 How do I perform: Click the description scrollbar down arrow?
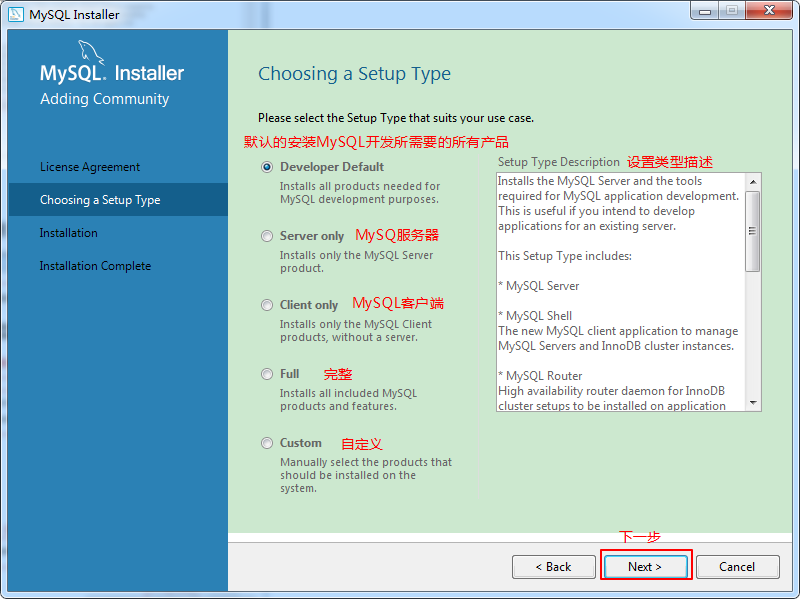pyautogui.click(x=753, y=403)
